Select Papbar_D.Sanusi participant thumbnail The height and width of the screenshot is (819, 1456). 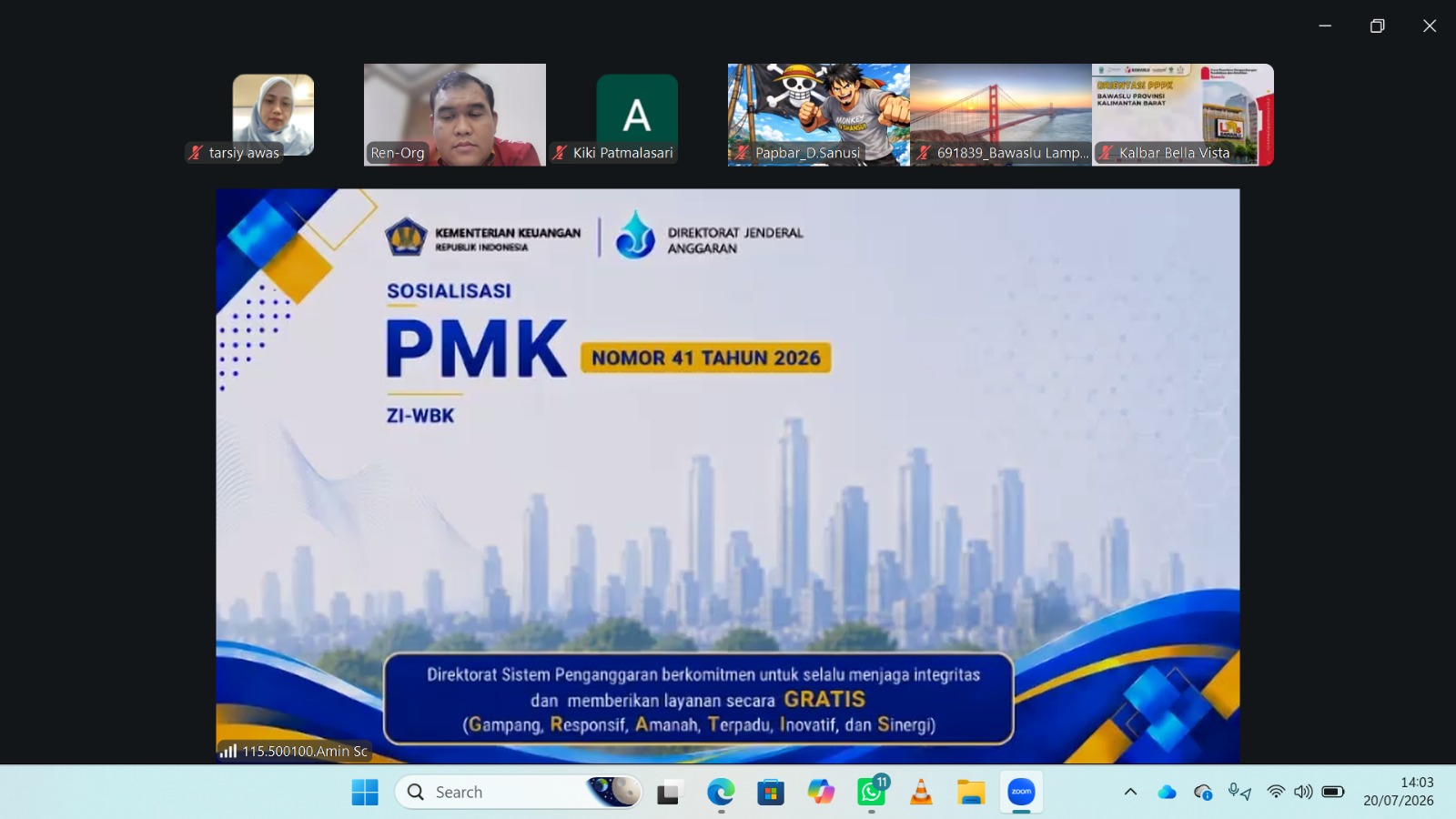tap(819, 115)
